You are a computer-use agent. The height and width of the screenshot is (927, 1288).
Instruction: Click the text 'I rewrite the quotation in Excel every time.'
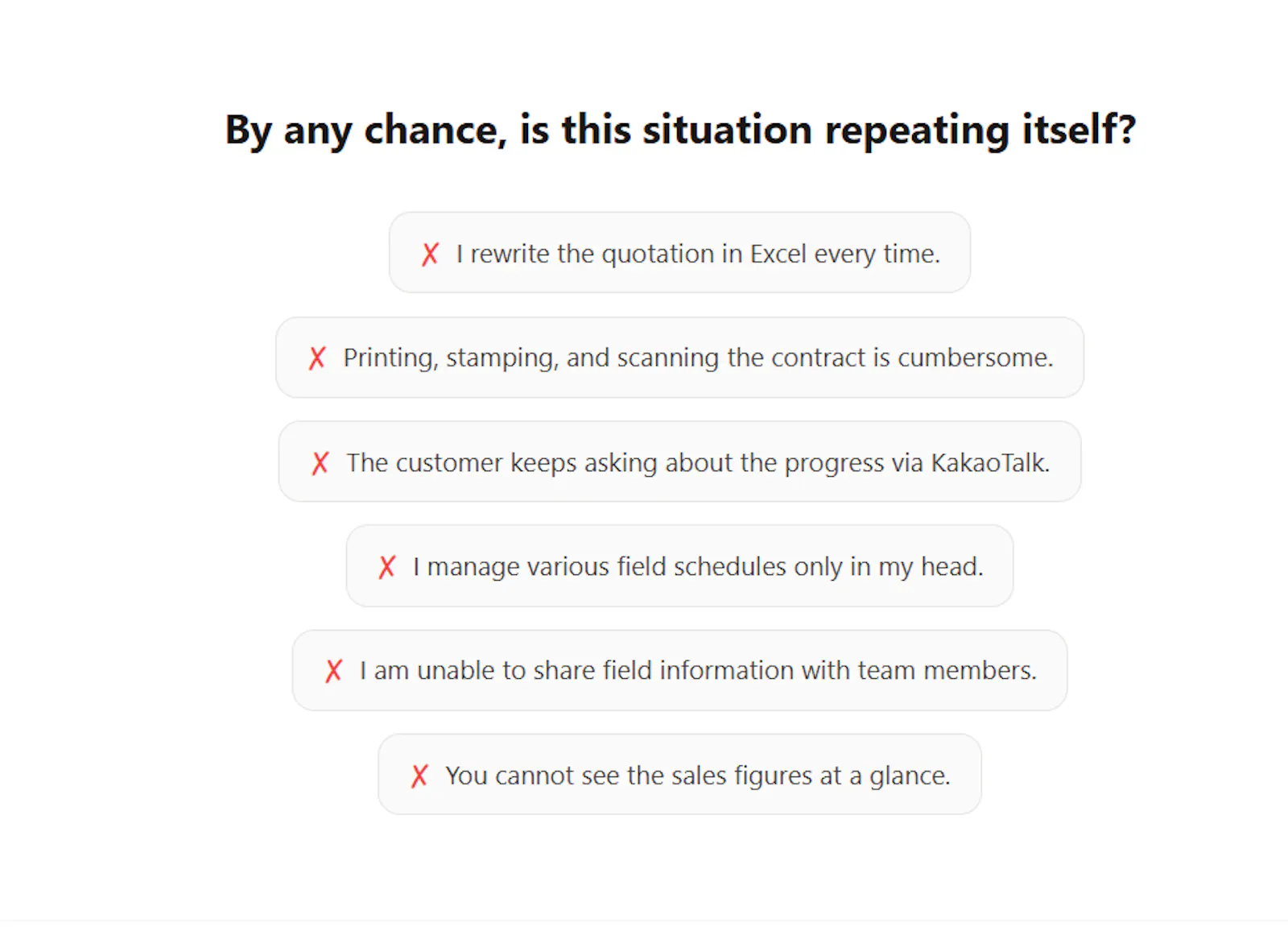click(x=698, y=254)
